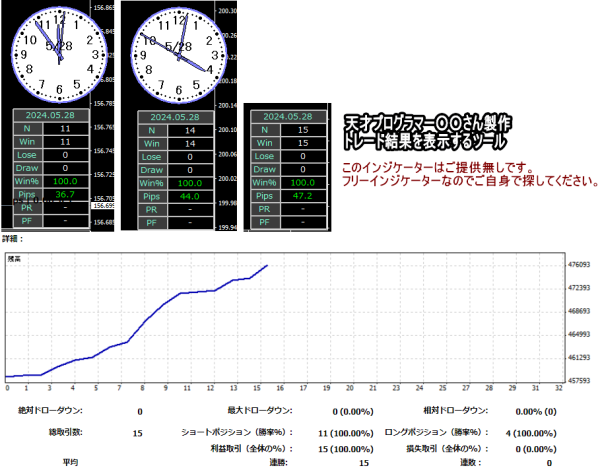
Task: Click the 連勝 label
Action: coord(278,462)
